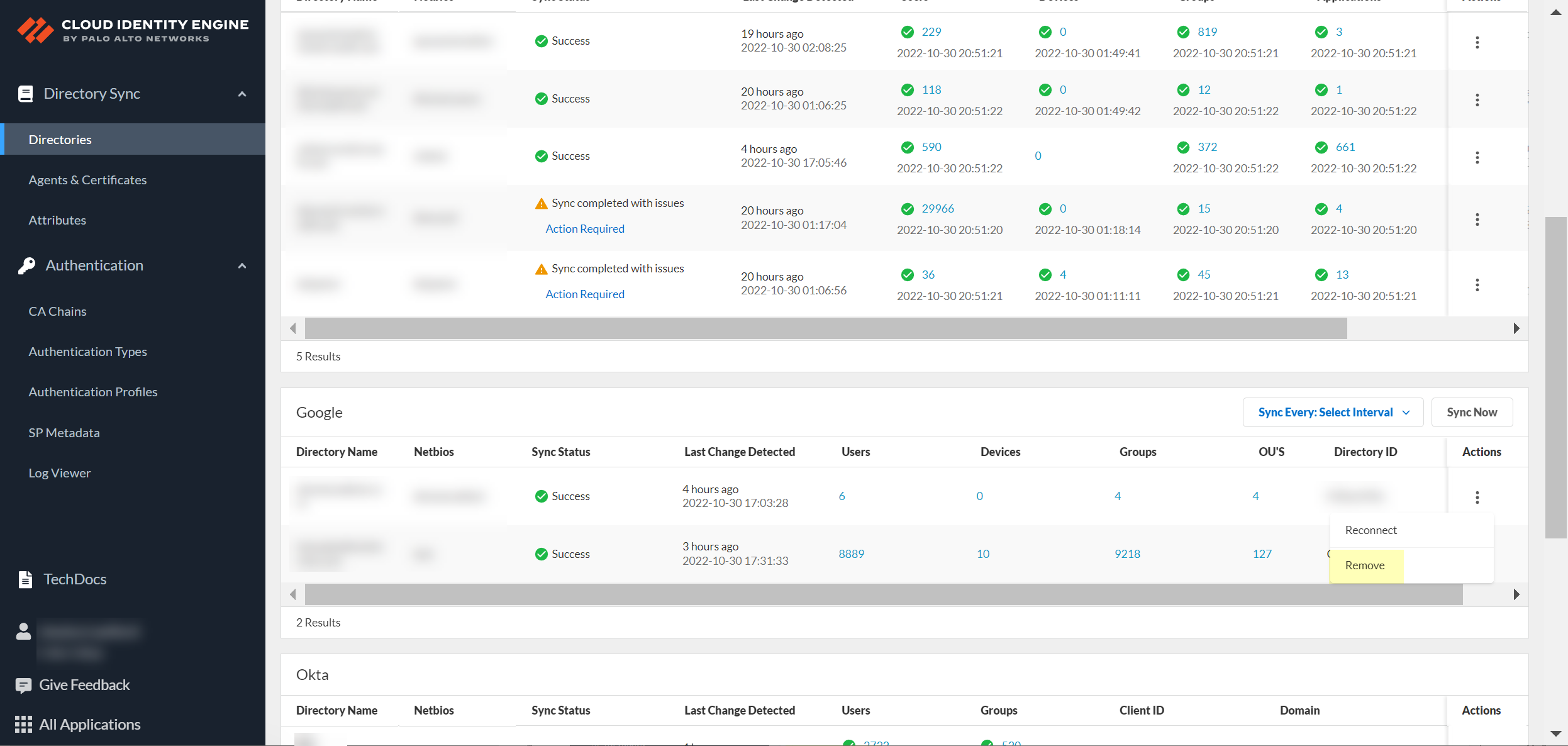This screenshot has width=1568, height=746.
Task: Click first Action Required link
Action: point(584,229)
